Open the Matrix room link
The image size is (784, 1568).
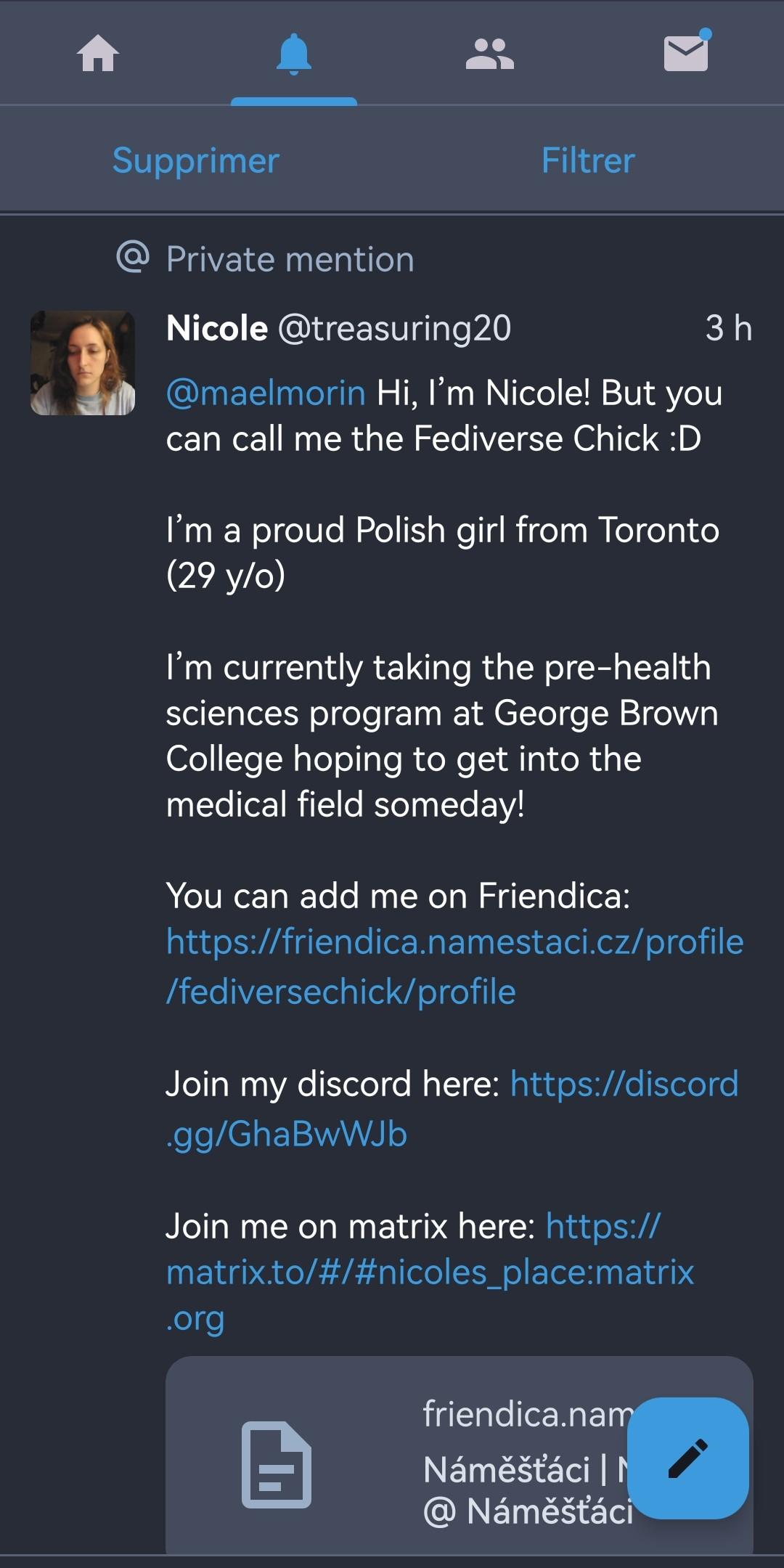430,1272
